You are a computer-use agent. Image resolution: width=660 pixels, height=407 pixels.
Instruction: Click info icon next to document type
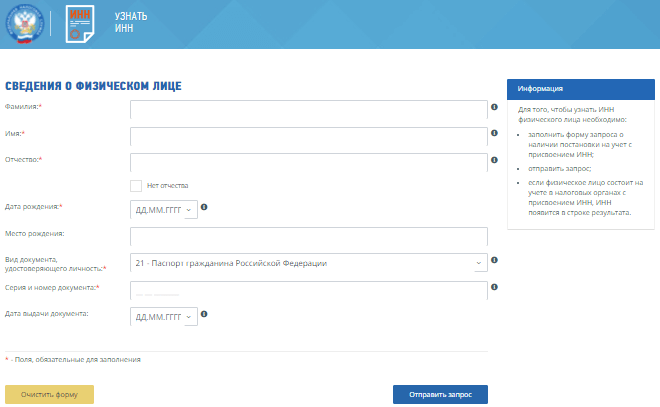coord(494,261)
